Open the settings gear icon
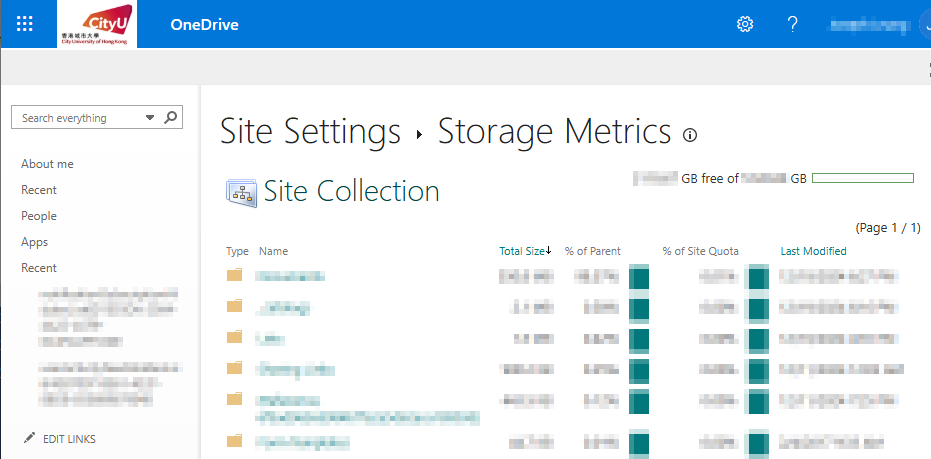This screenshot has height=459, width=931. (x=745, y=24)
